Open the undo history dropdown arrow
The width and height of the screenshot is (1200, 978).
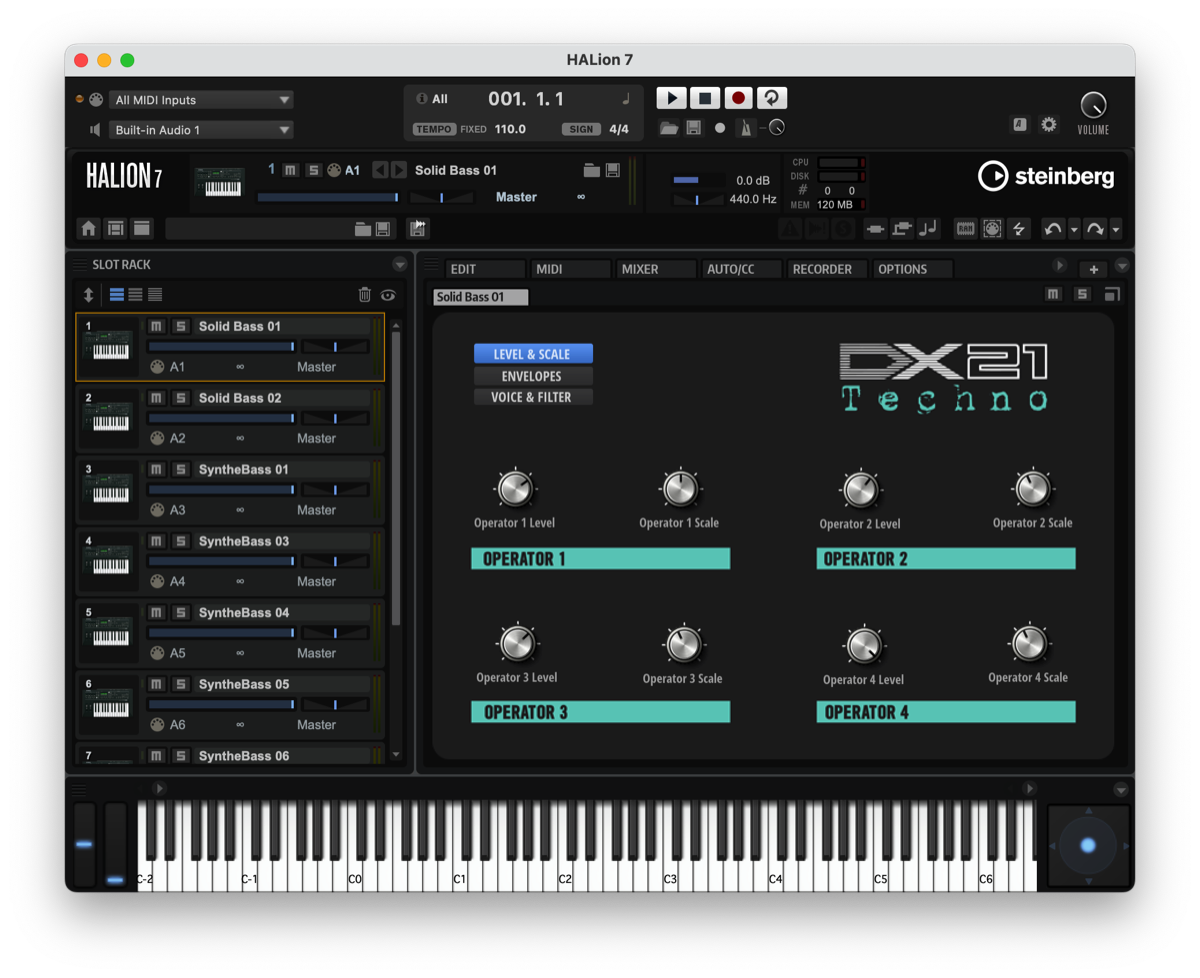tap(1074, 230)
